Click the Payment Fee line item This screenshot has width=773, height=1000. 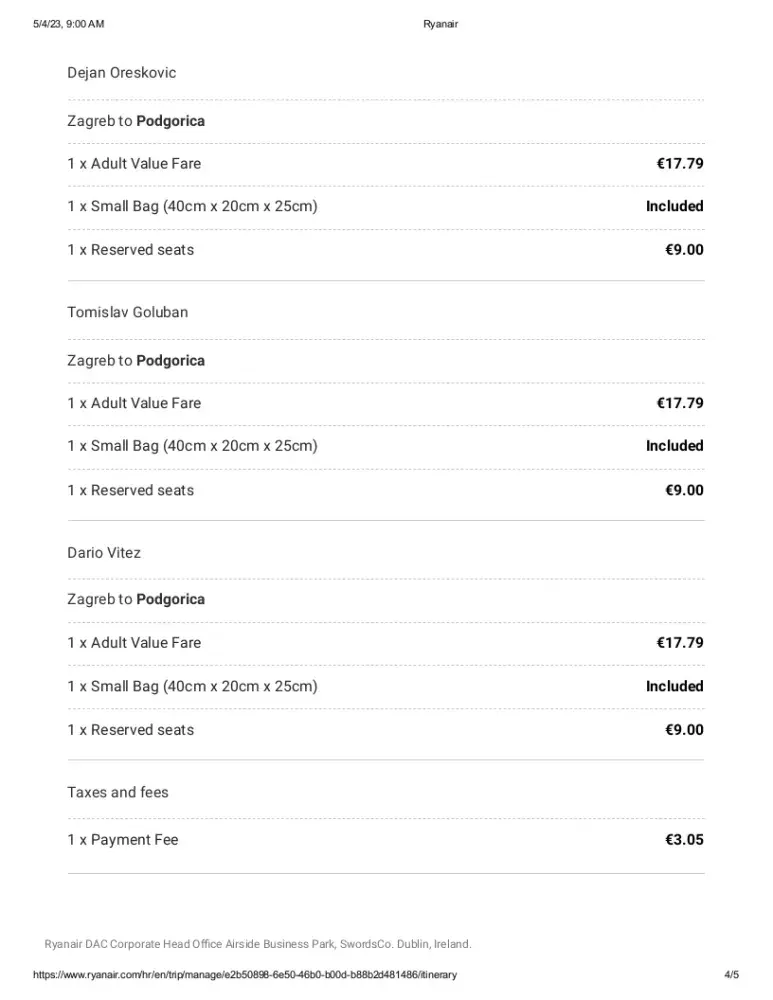coord(122,840)
